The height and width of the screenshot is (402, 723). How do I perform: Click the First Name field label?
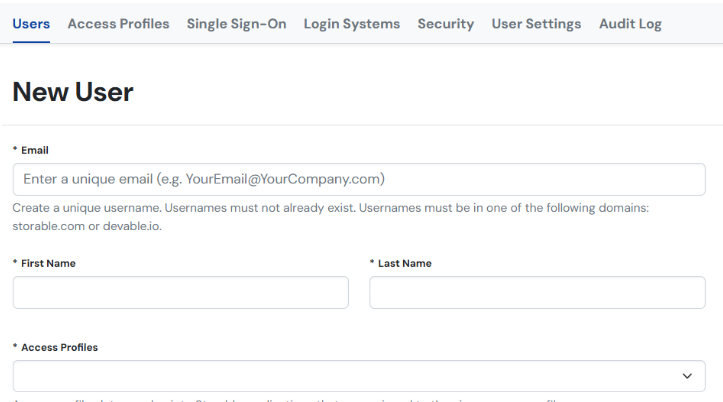coord(47,263)
